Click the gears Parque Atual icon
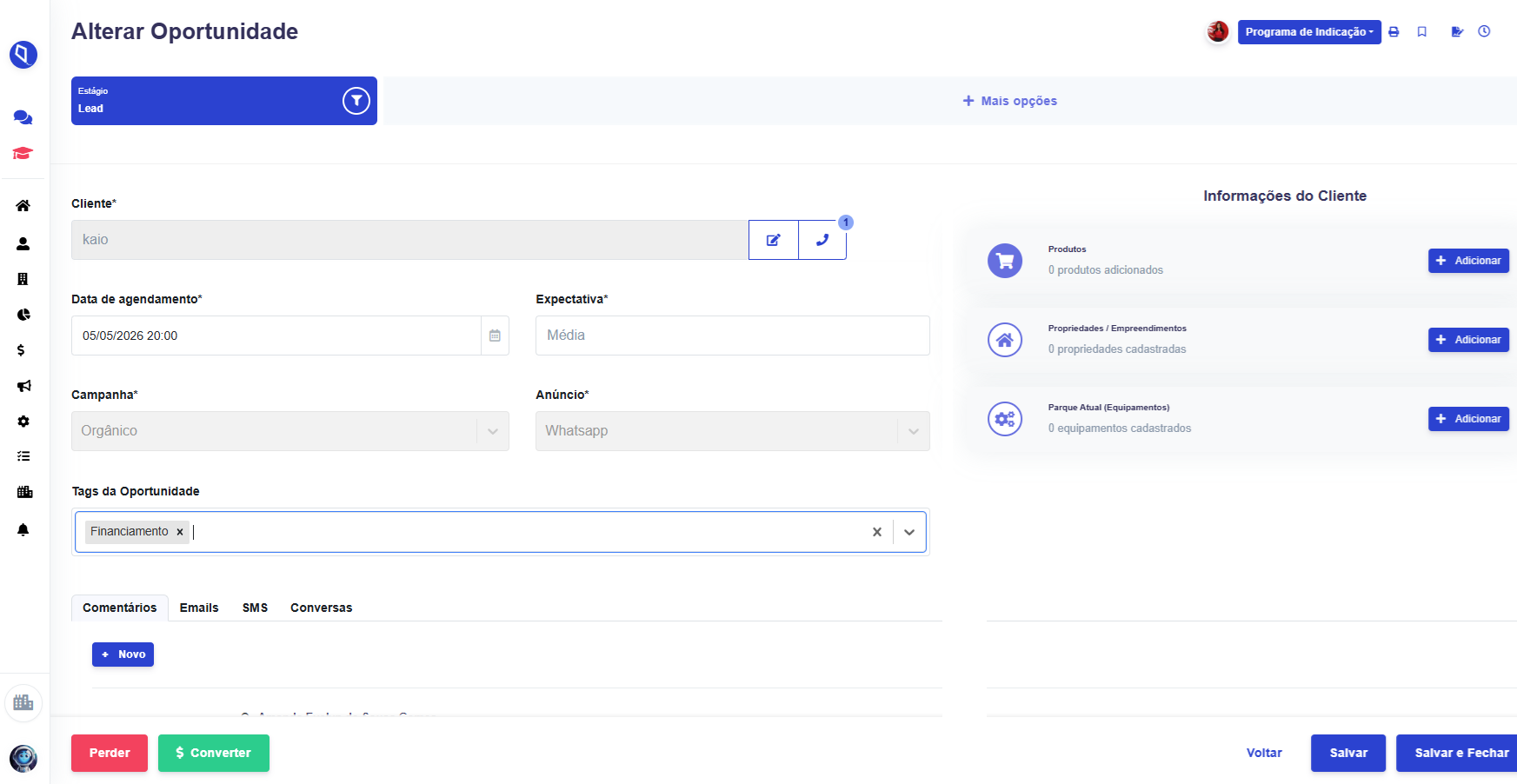Screen dimensions: 1517x784 [x=1005, y=419]
